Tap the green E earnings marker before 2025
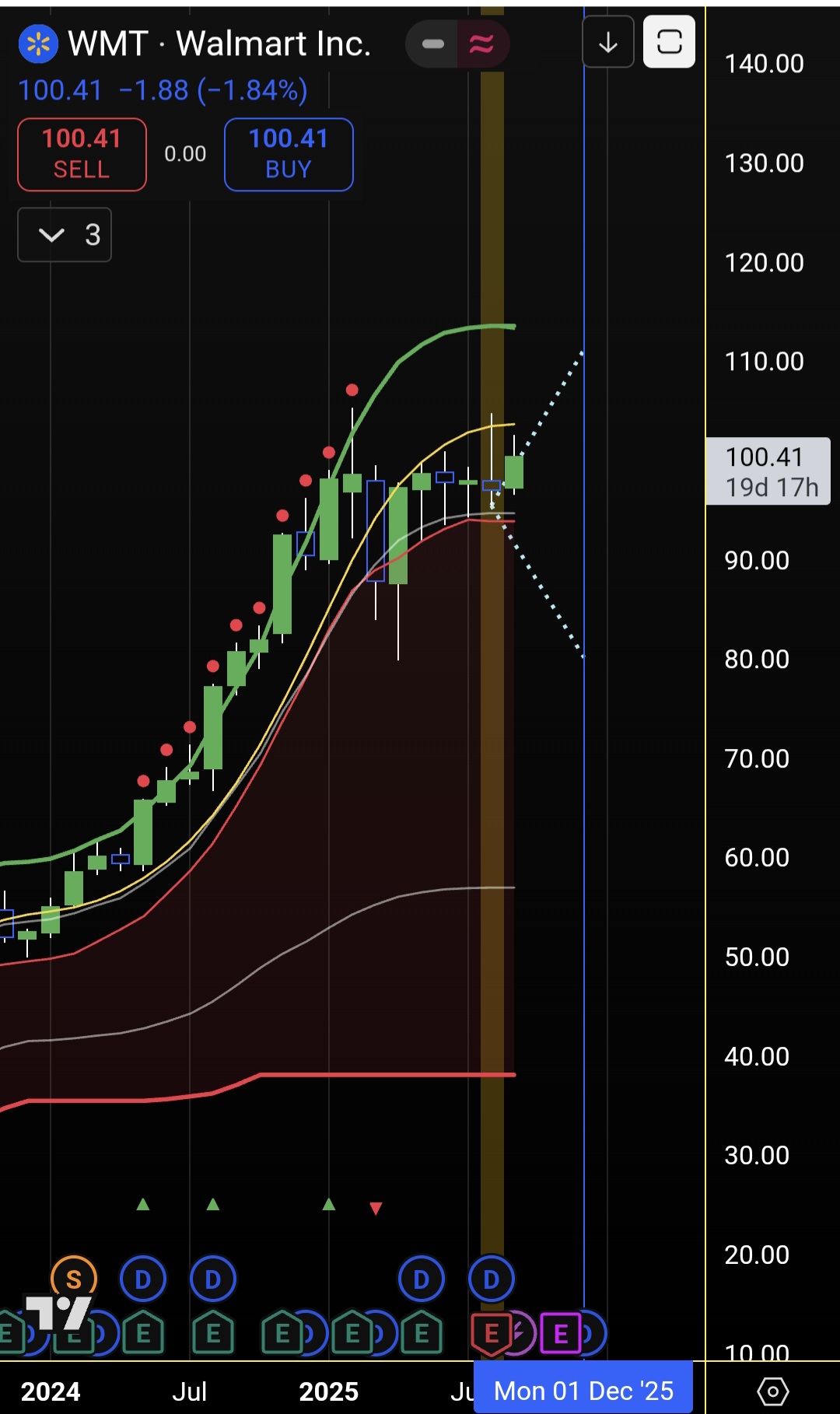840x1414 pixels. 282,1333
